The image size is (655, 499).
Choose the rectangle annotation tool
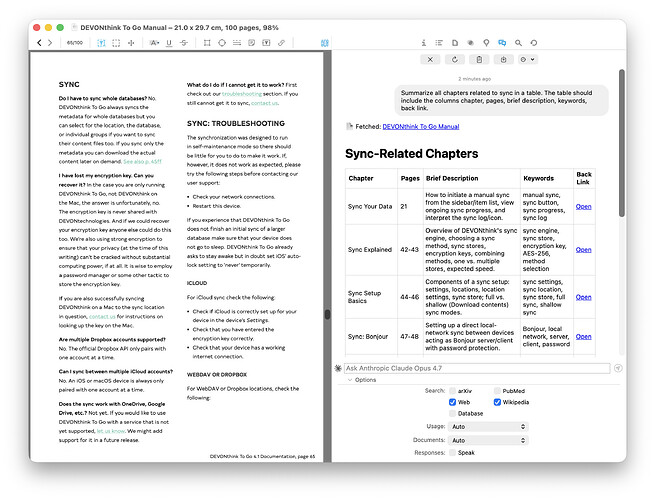(207, 43)
